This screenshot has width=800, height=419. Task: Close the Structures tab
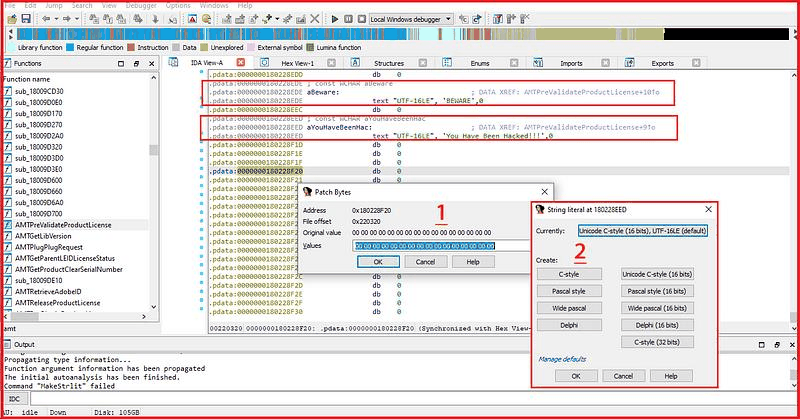[x=422, y=63]
